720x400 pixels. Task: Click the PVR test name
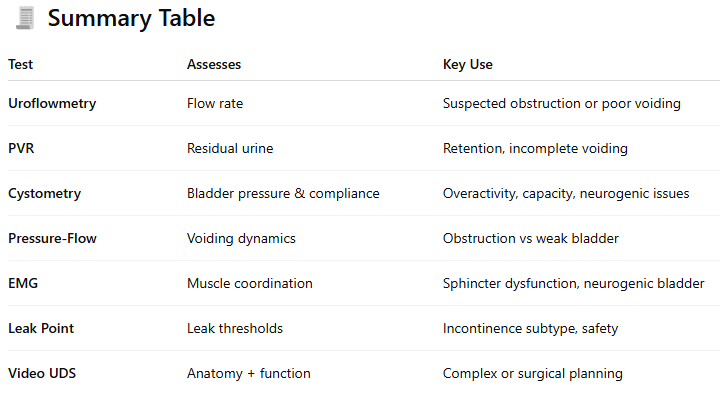click(x=21, y=148)
